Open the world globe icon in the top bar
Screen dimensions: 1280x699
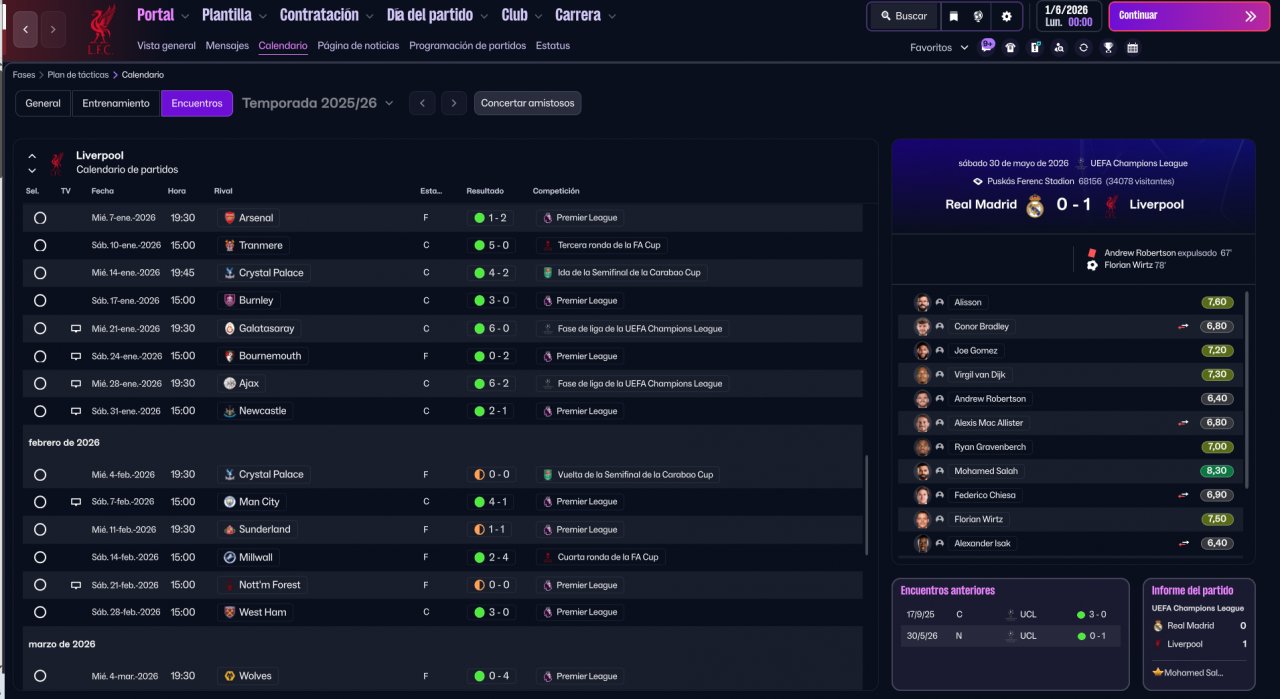click(x=978, y=16)
